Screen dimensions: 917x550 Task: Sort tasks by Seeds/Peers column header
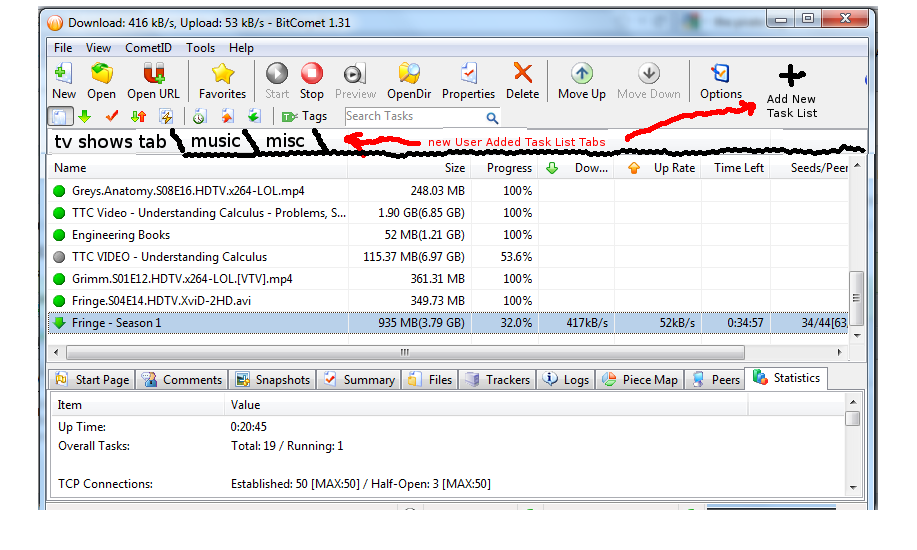(810, 168)
